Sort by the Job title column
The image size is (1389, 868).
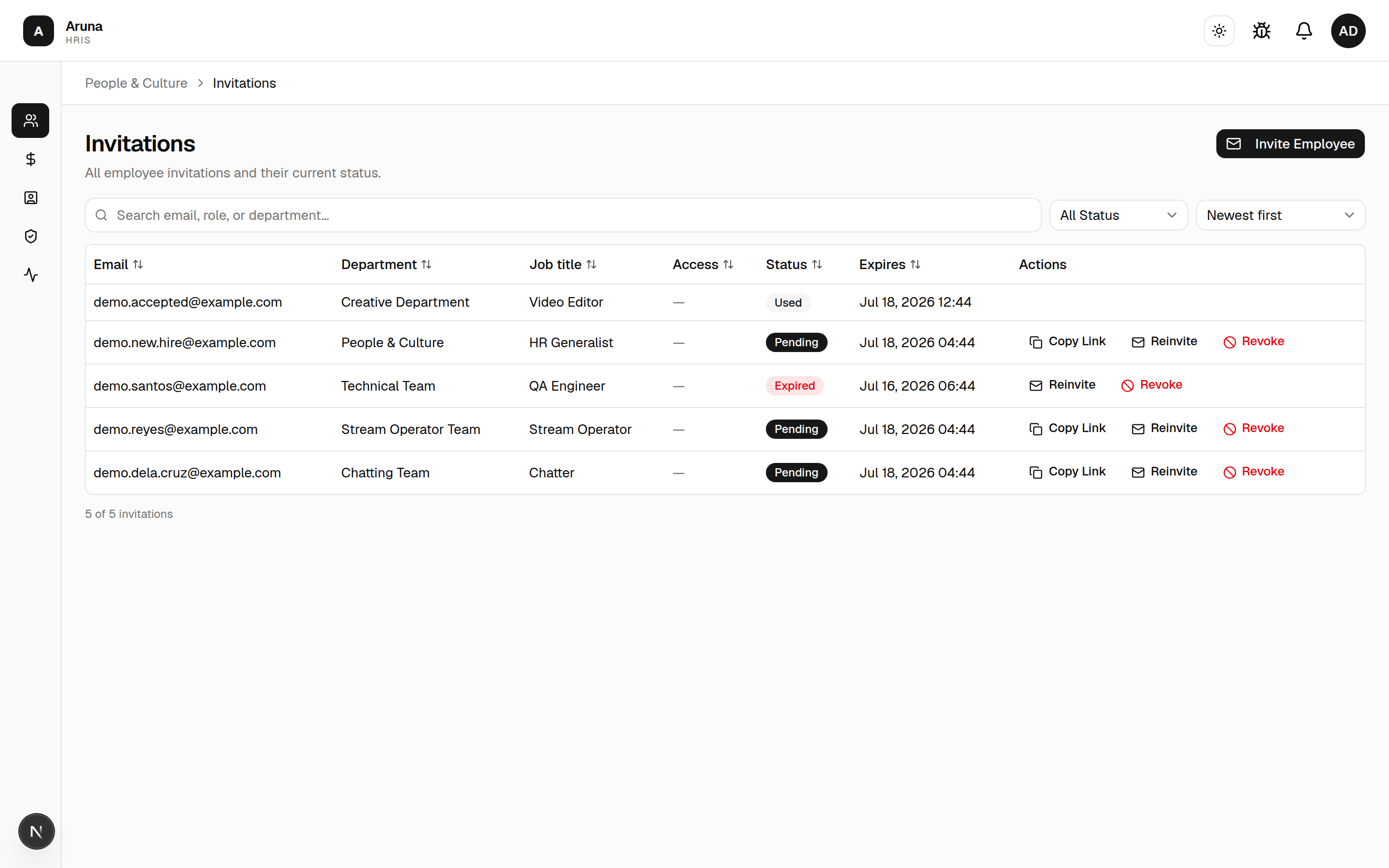(x=563, y=265)
